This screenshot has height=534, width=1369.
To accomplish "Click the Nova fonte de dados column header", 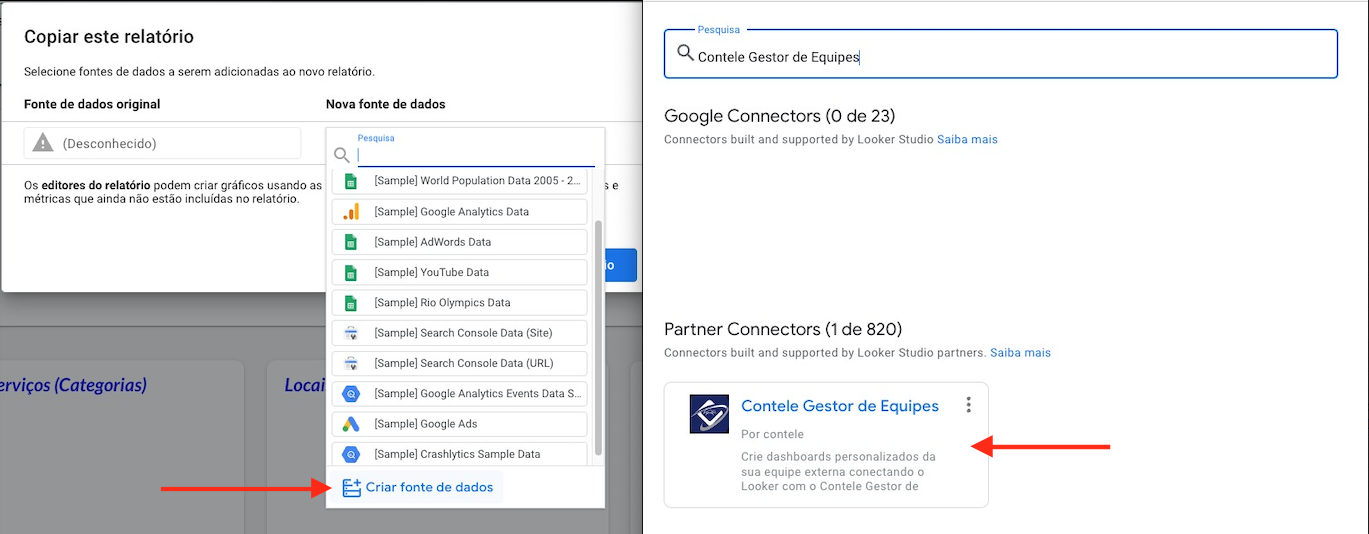I will [386, 104].
